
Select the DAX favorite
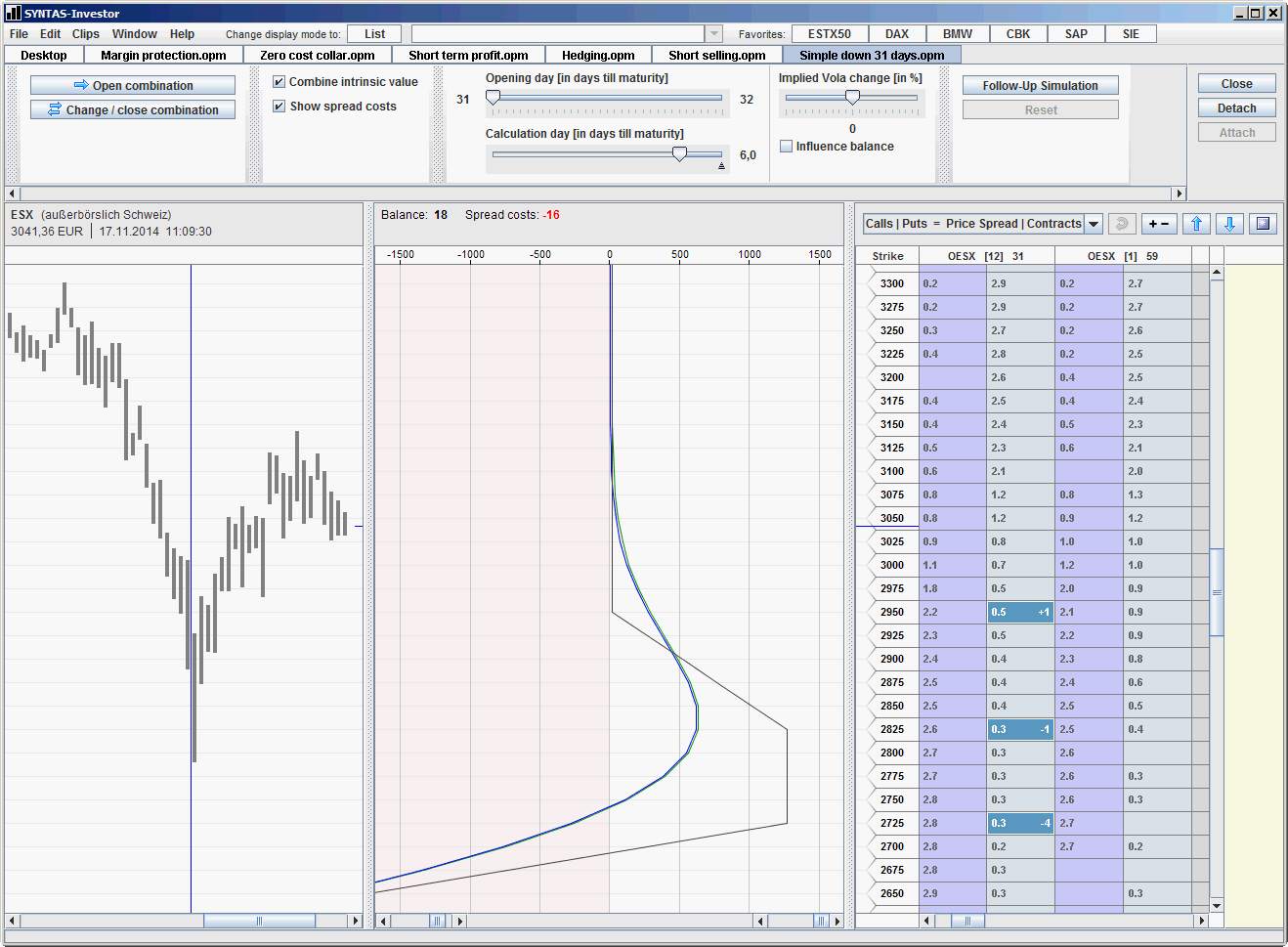pyautogui.click(x=897, y=34)
